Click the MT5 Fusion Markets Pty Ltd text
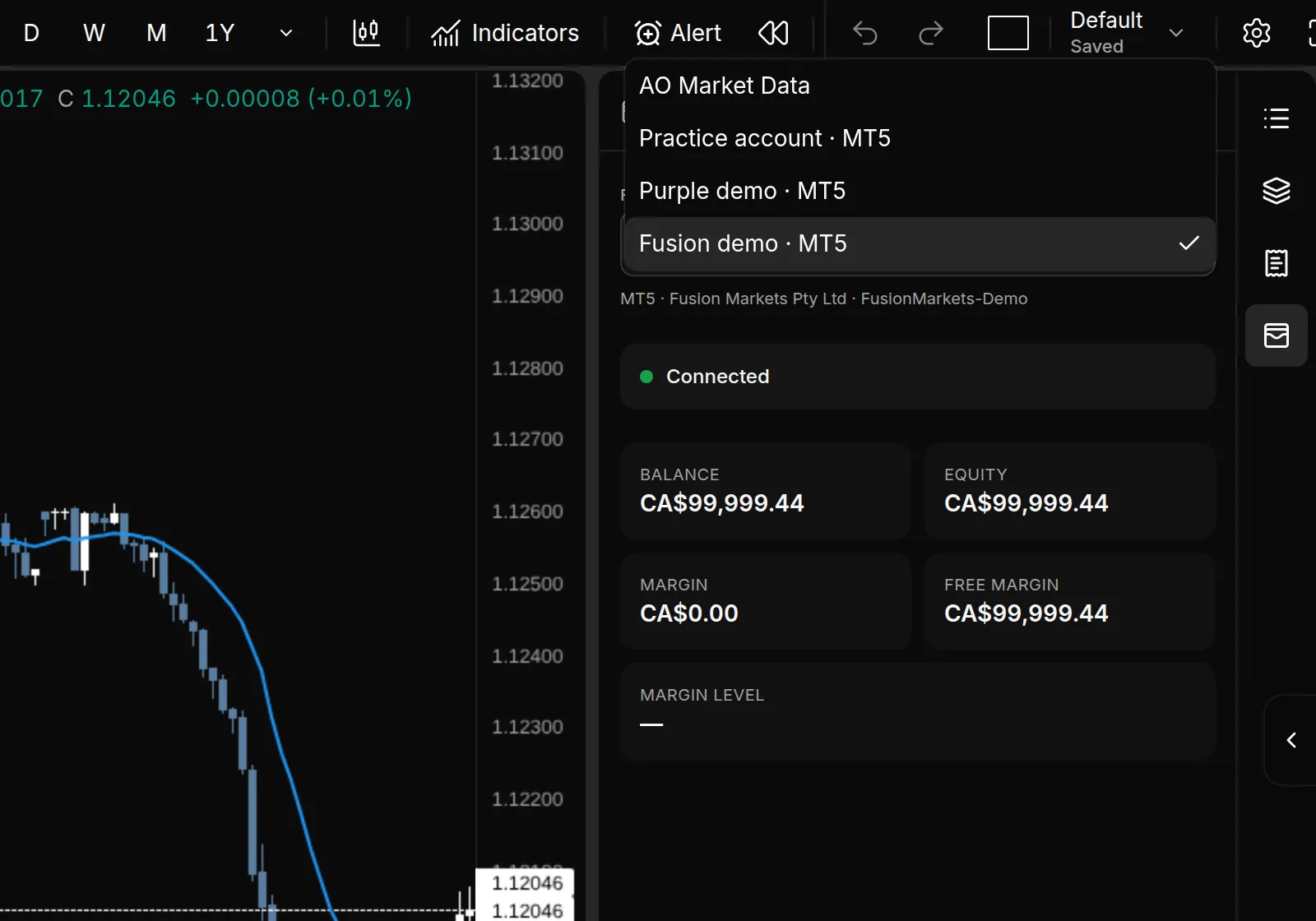 824,299
